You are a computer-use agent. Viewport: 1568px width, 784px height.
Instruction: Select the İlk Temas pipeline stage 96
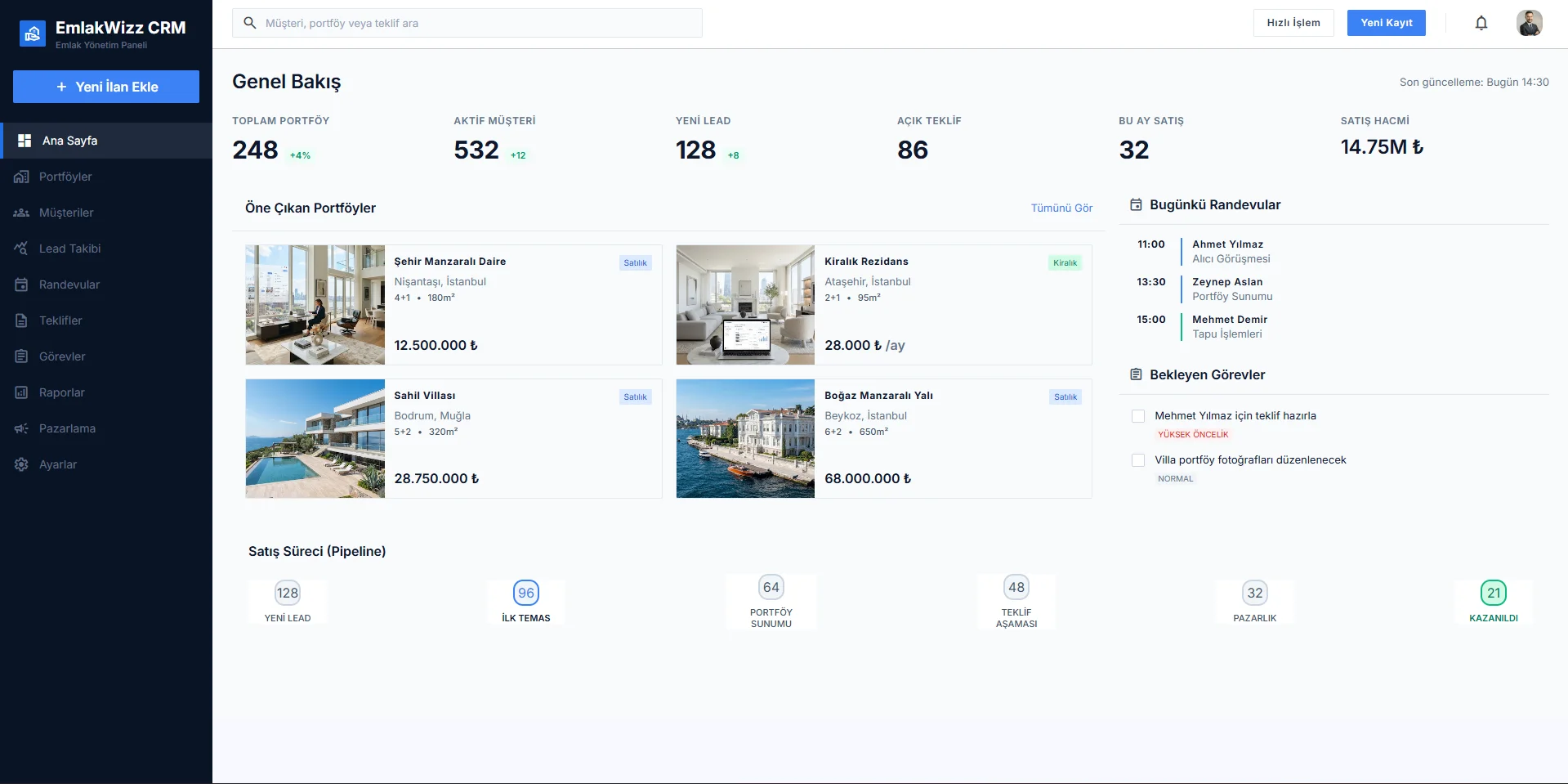pos(526,602)
